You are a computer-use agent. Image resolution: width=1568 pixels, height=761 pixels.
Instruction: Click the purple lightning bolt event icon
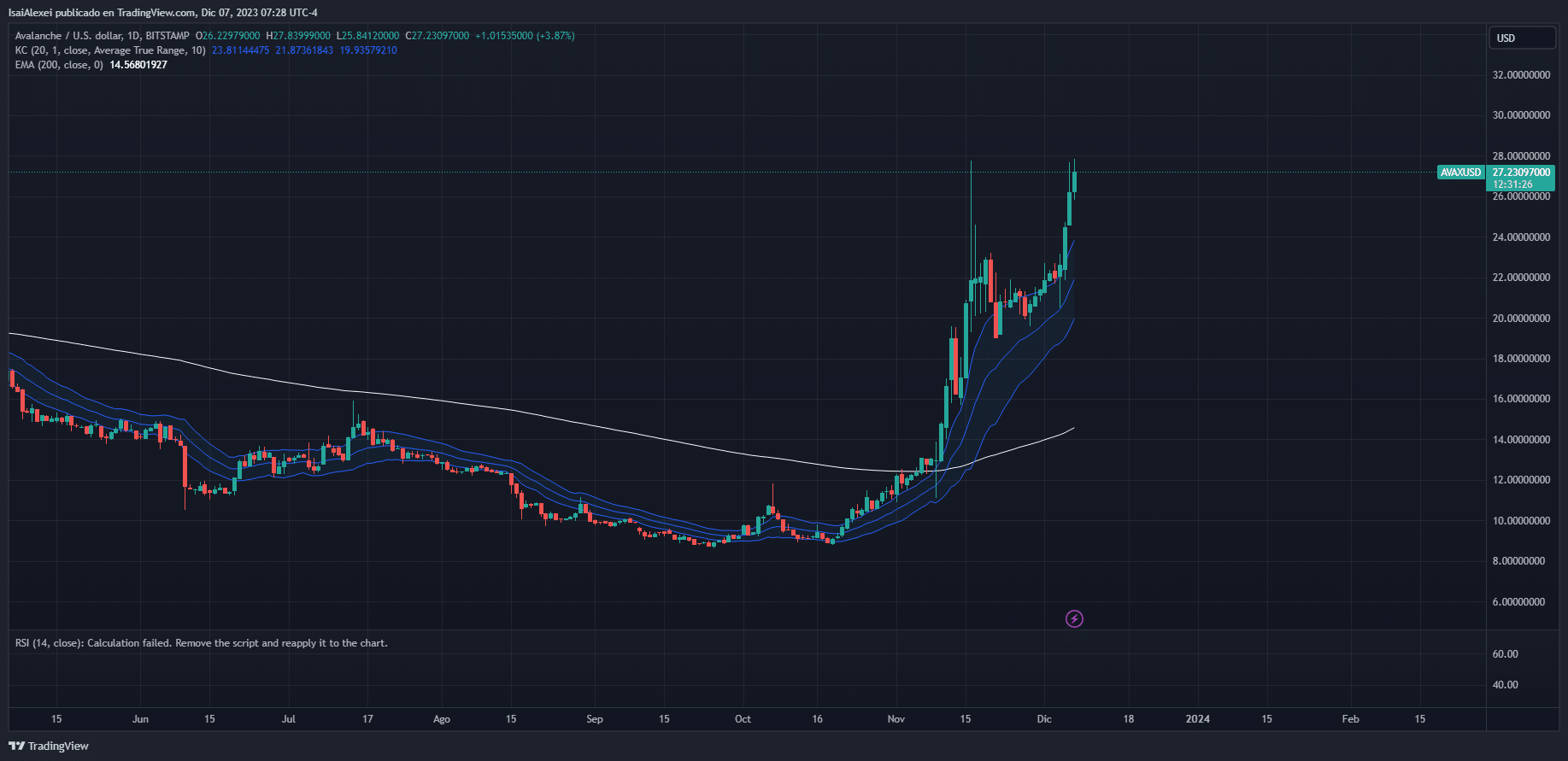pos(1074,618)
